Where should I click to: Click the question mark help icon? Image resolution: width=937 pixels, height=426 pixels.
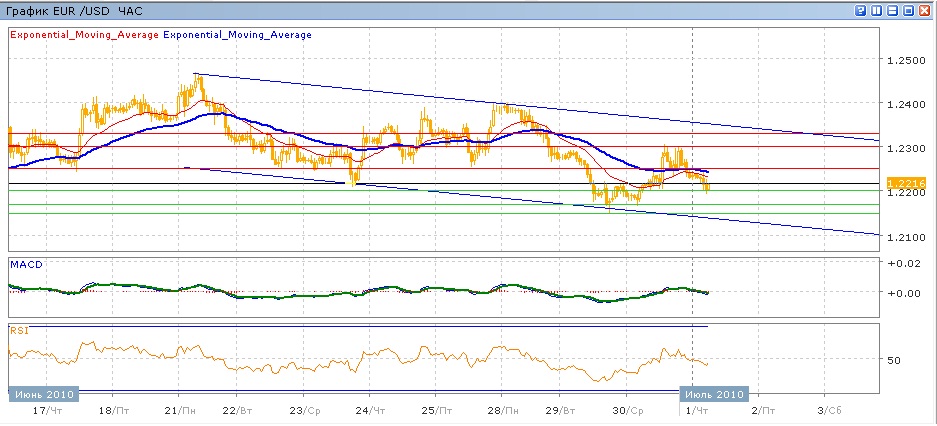(x=860, y=10)
